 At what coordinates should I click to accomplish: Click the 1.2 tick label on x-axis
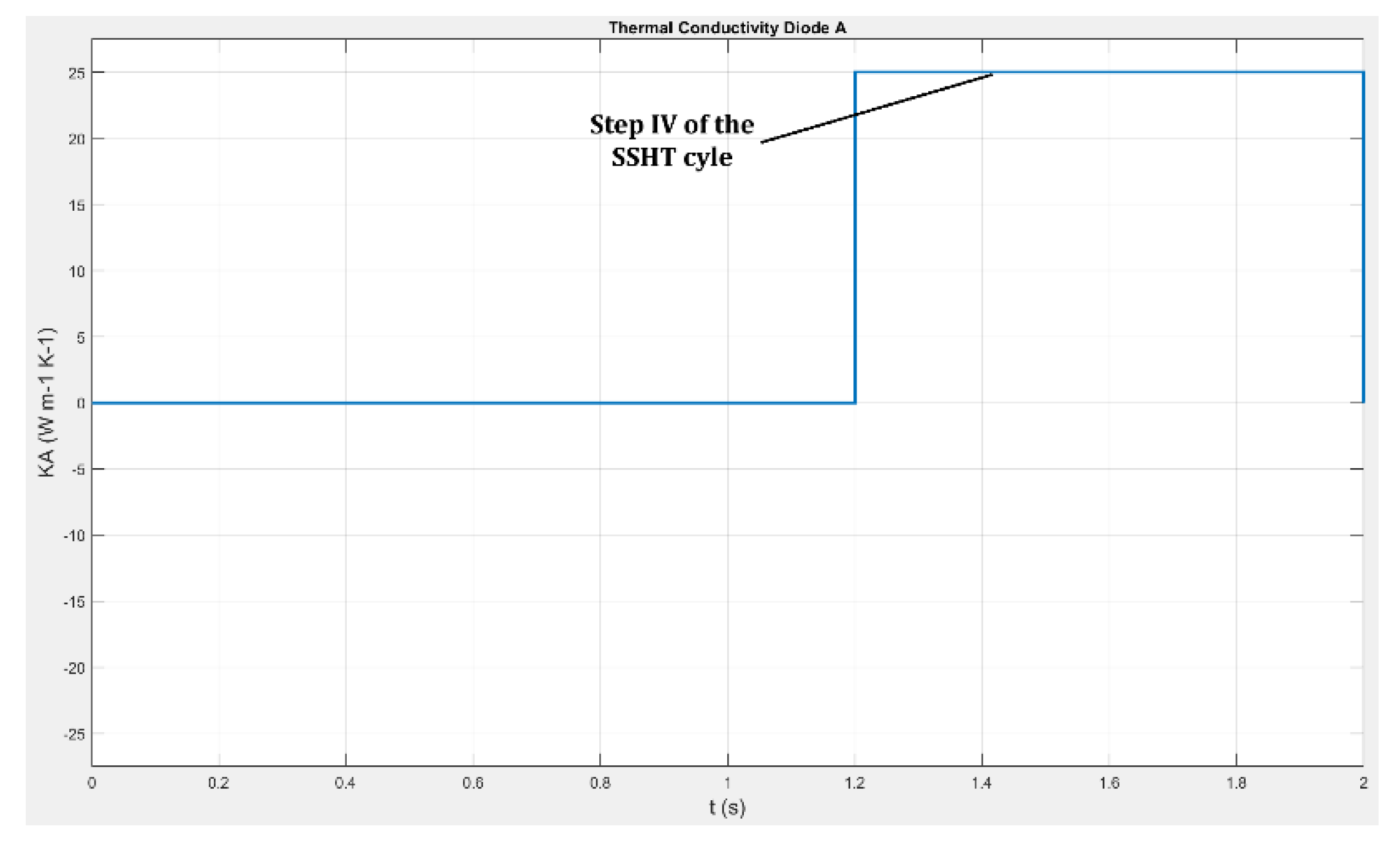coord(854,783)
